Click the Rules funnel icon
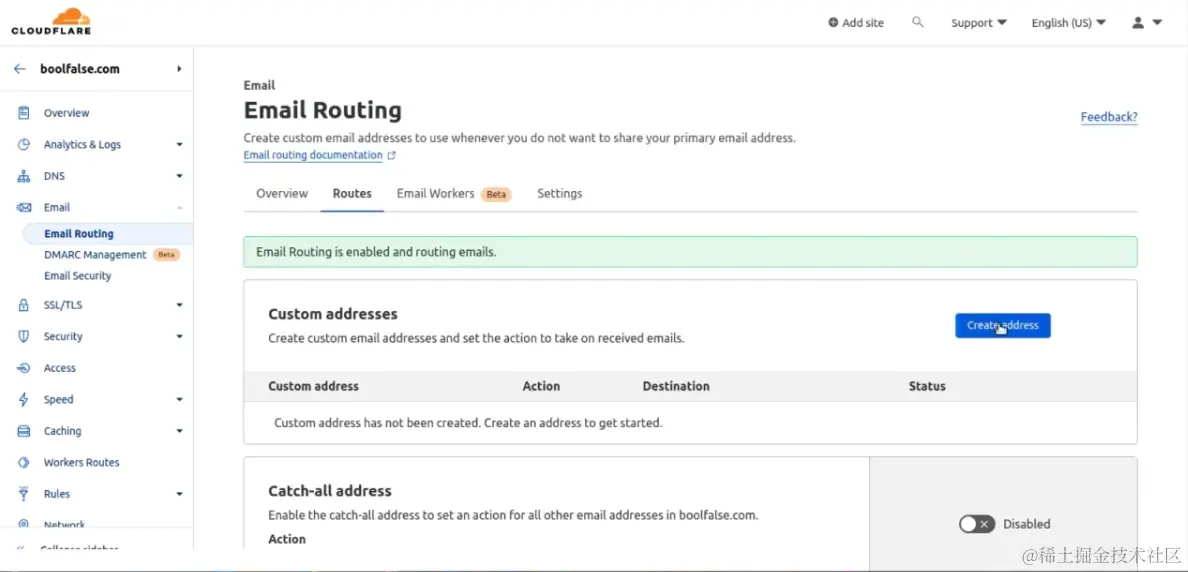Screen dimensions: 1188x572 pos(23,494)
